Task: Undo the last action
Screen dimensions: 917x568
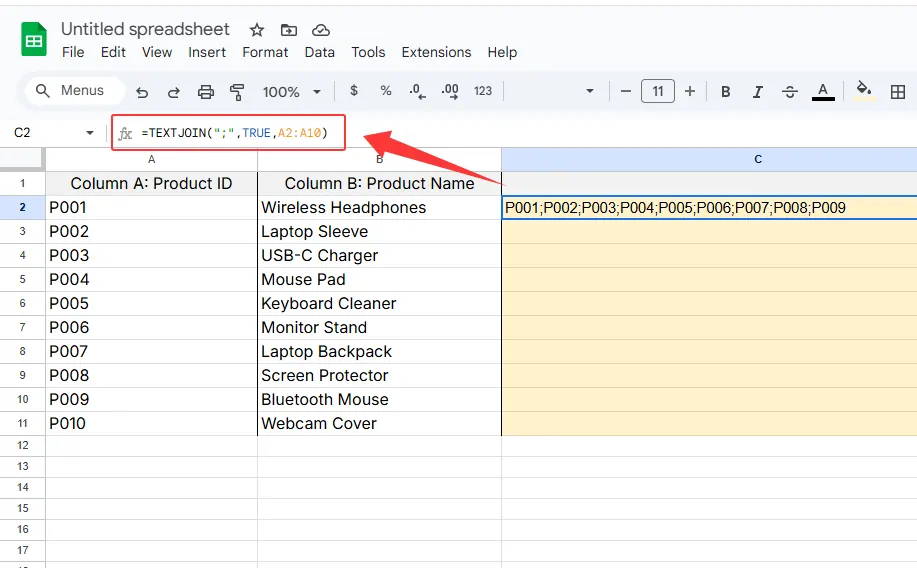Action: pyautogui.click(x=142, y=92)
